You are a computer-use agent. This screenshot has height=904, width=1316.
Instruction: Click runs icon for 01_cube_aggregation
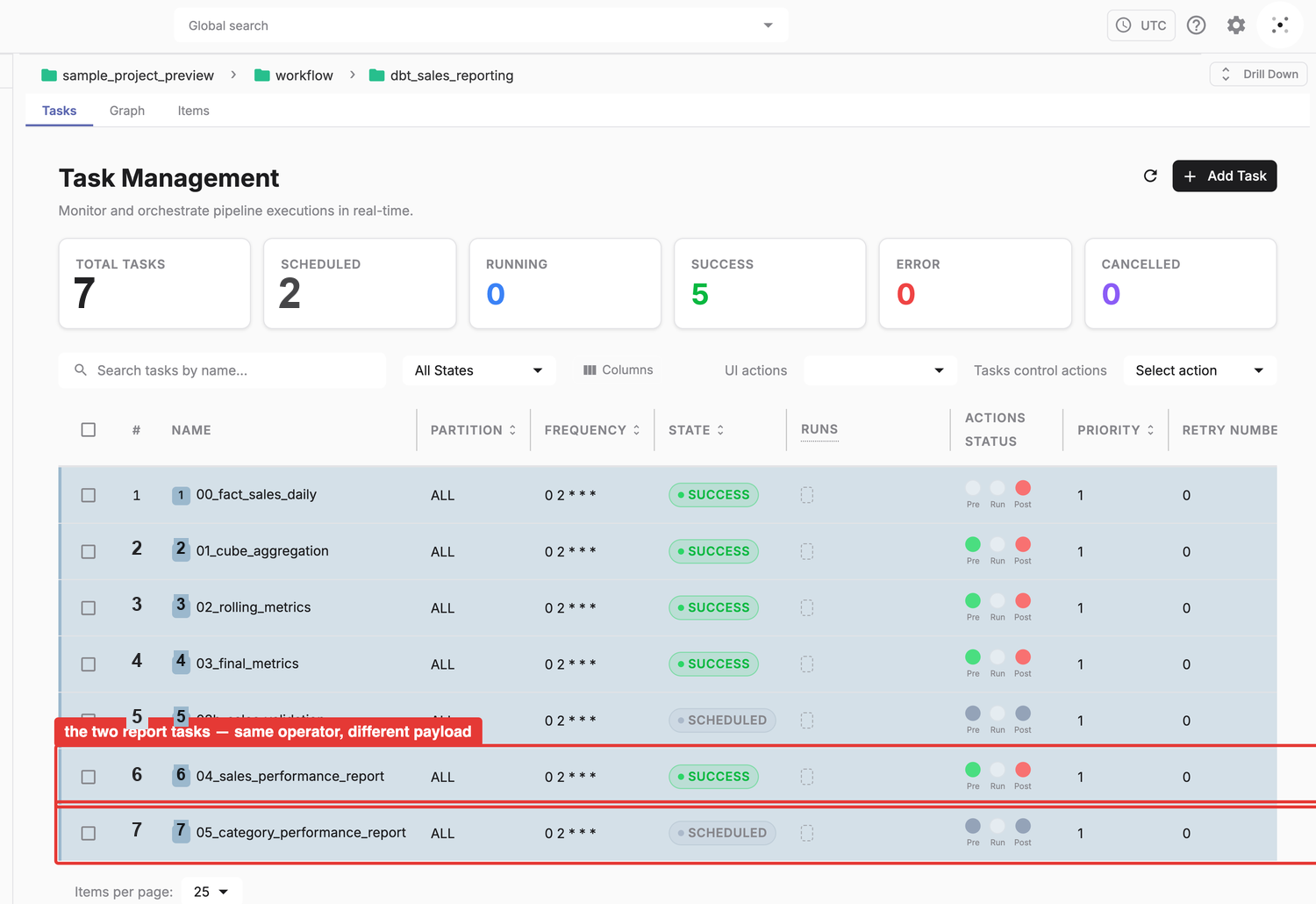coord(807,551)
